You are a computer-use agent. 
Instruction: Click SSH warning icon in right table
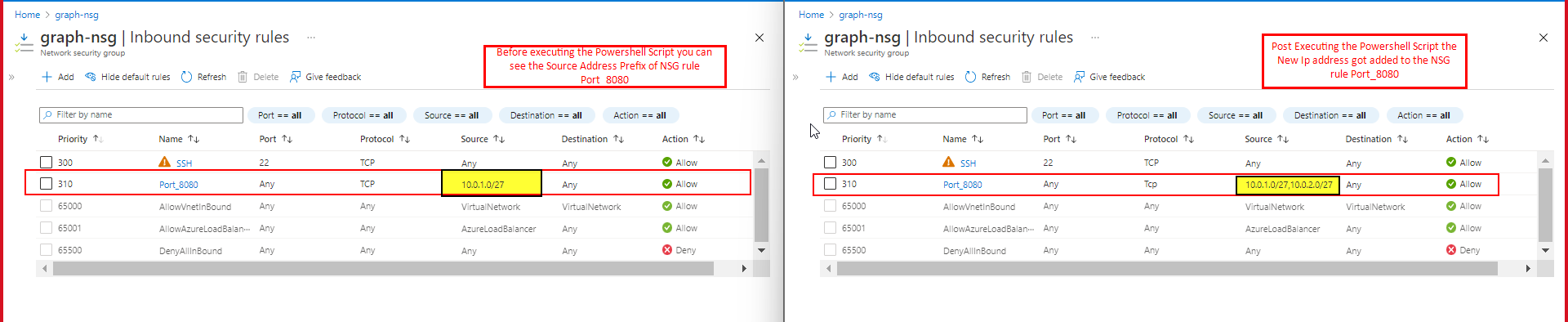[x=948, y=162]
